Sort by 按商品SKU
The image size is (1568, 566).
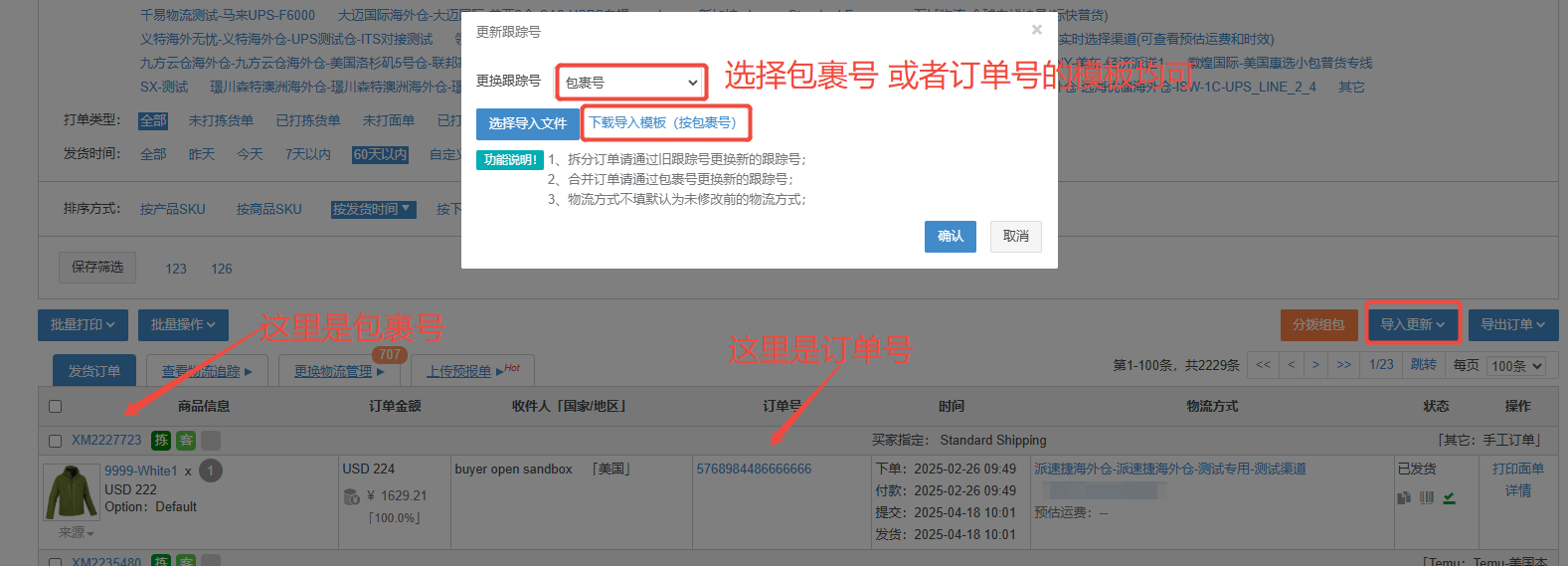point(268,209)
